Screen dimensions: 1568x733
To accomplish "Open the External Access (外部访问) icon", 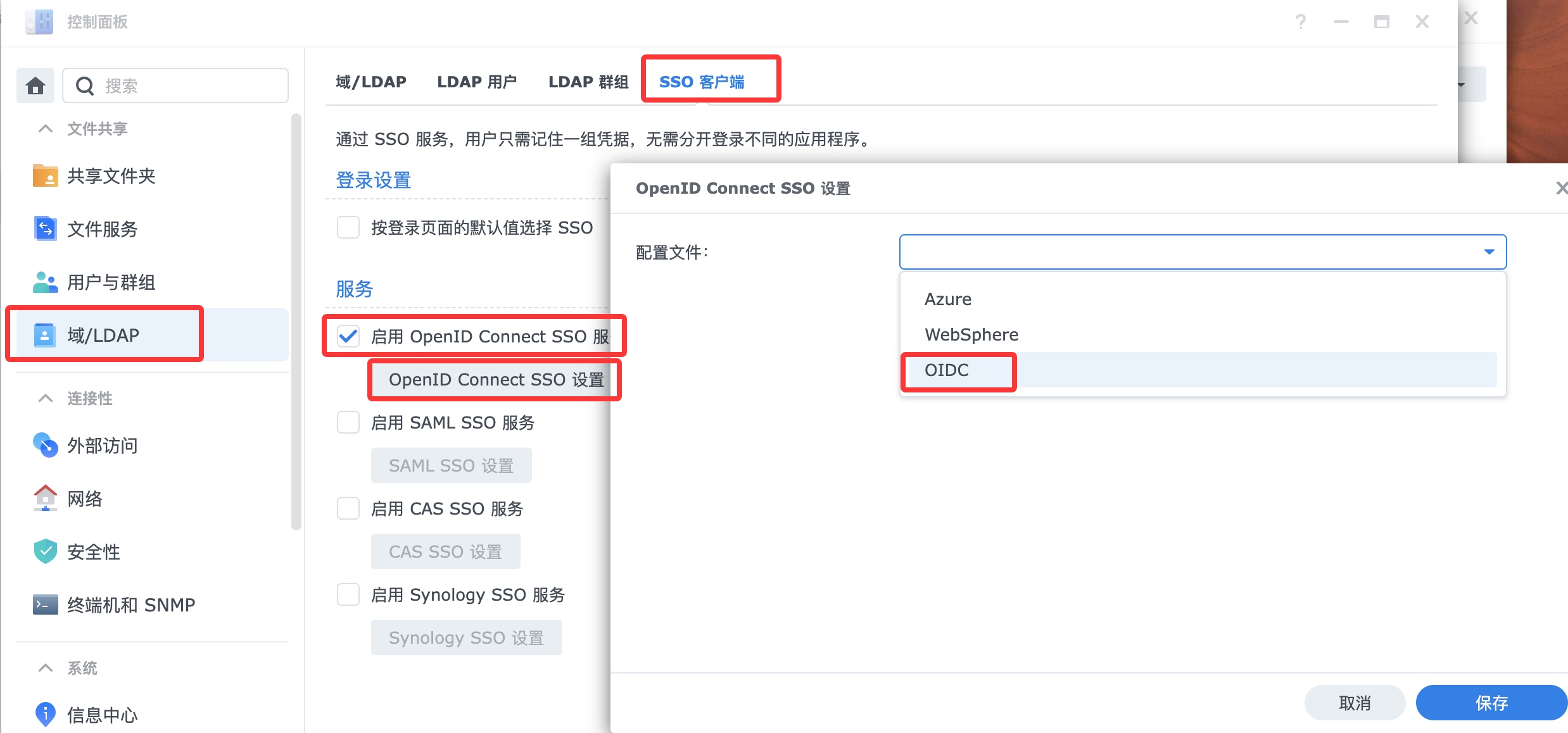I will pos(46,445).
